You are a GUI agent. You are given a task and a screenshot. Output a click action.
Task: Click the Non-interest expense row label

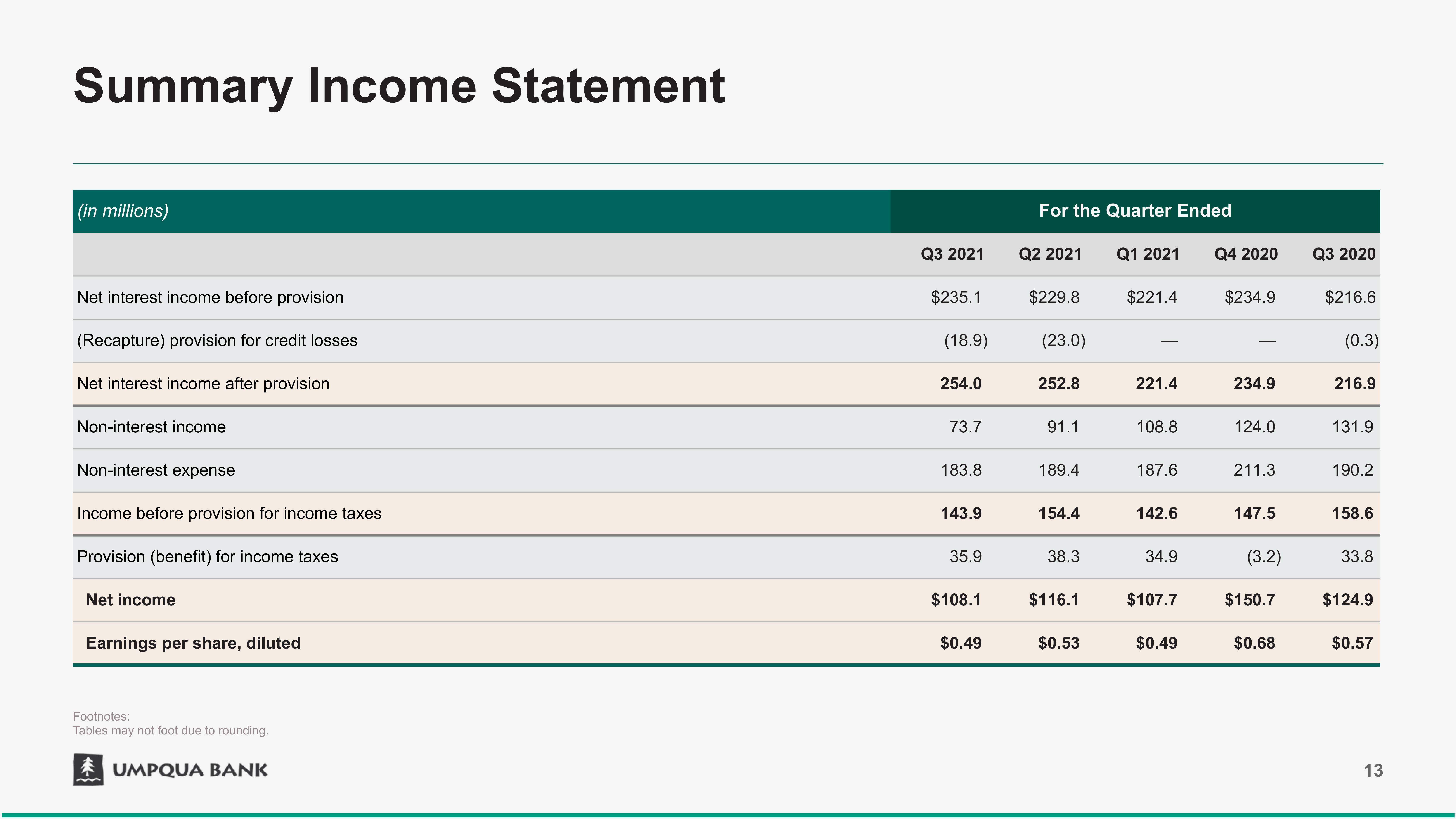pyautogui.click(x=156, y=470)
